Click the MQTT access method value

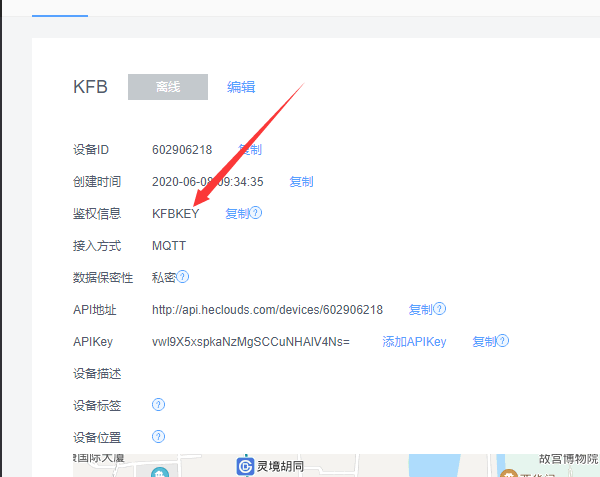tap(169, 246)
